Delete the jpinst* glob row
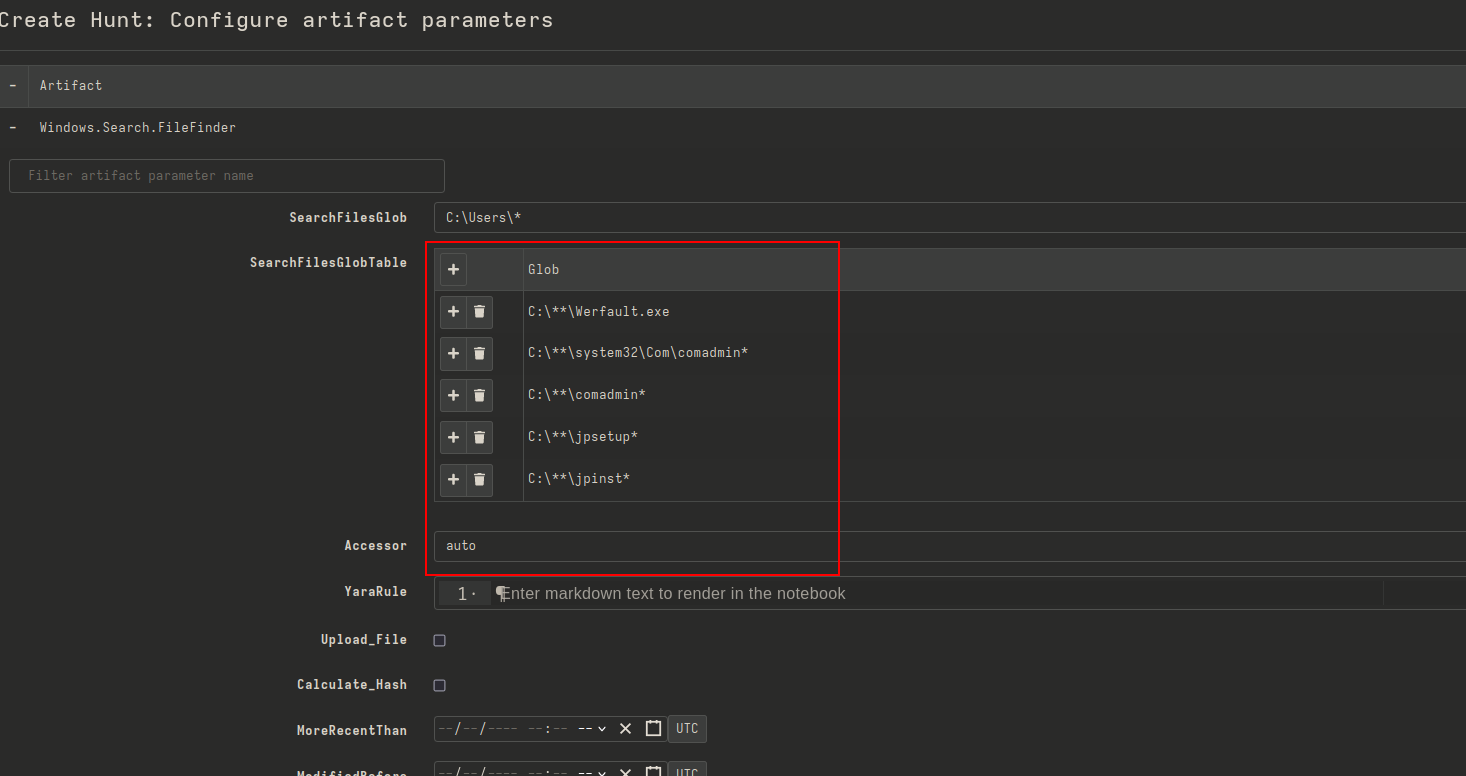 click(x=479, y=480)
